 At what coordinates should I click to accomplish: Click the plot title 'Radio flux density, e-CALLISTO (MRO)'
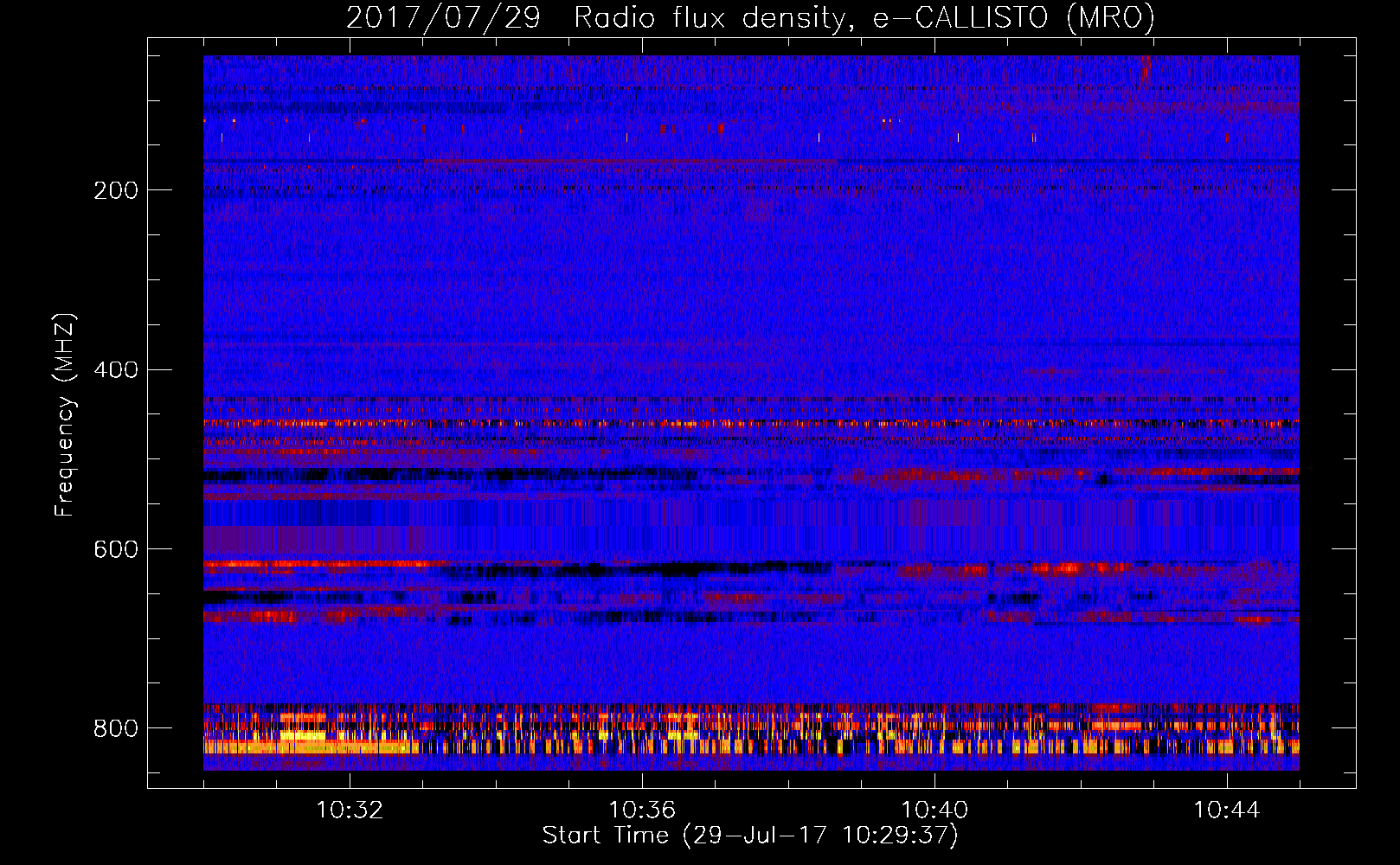(x=864, y=17)
